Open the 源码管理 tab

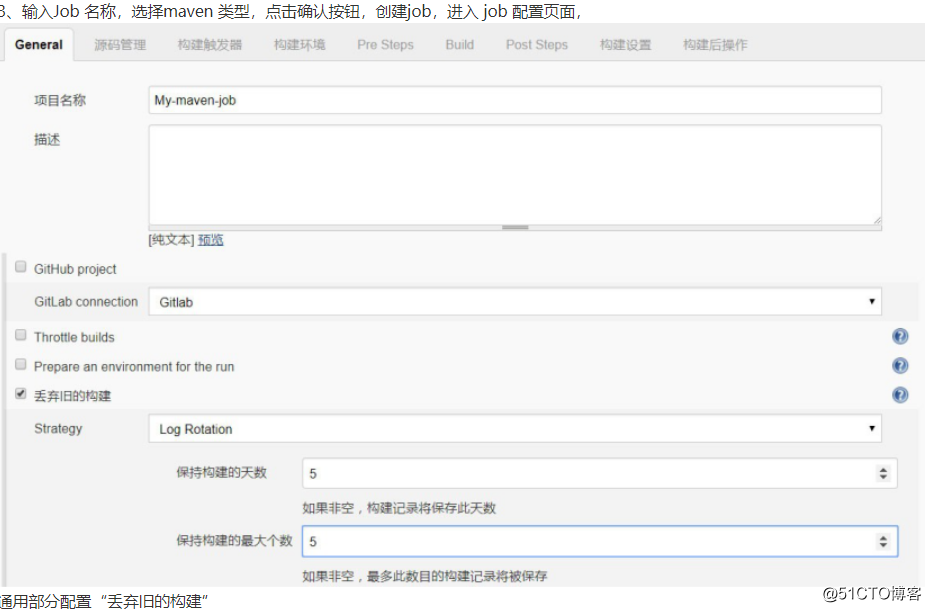[x=120, y=45]
